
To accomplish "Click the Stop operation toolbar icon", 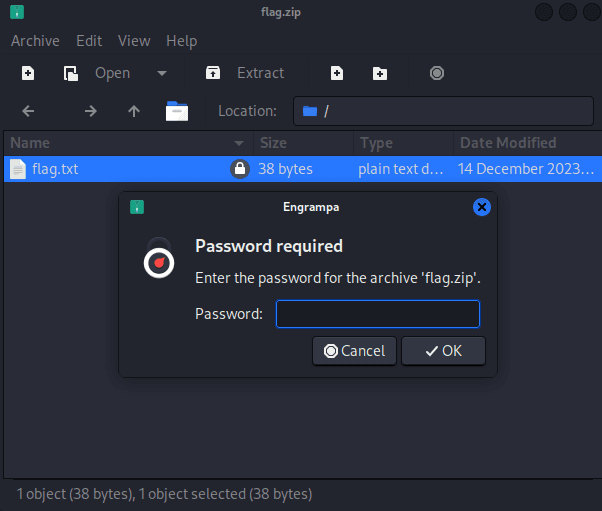I will click(437, 73).
